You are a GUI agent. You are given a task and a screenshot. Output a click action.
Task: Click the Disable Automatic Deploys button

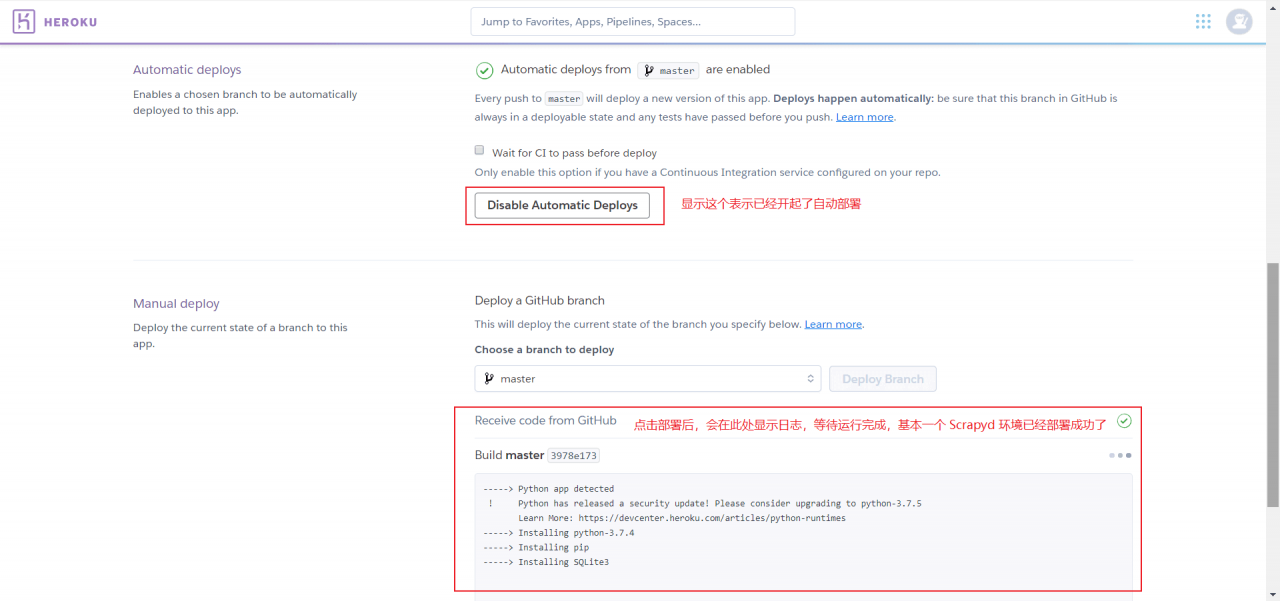tap(562, 205)
